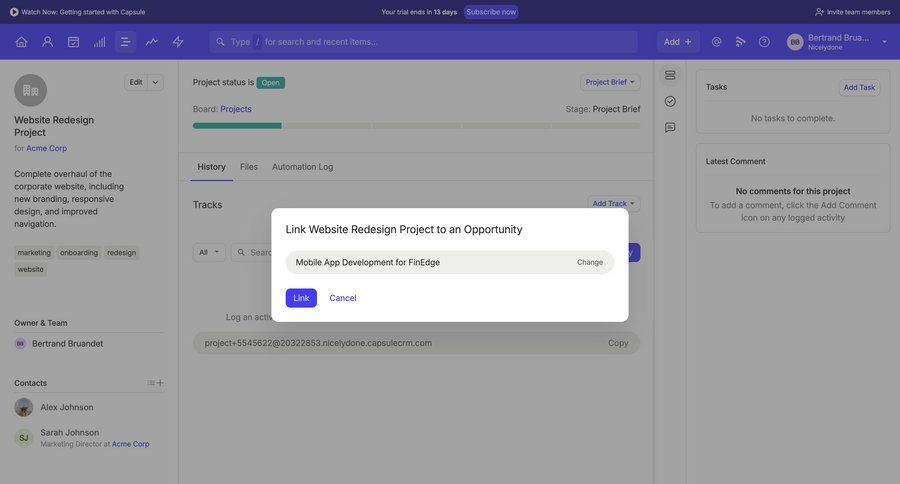900x484 pixels.
Task: Click the Link button in dialog
Action: pyautogui.click(x=301, y=298)
